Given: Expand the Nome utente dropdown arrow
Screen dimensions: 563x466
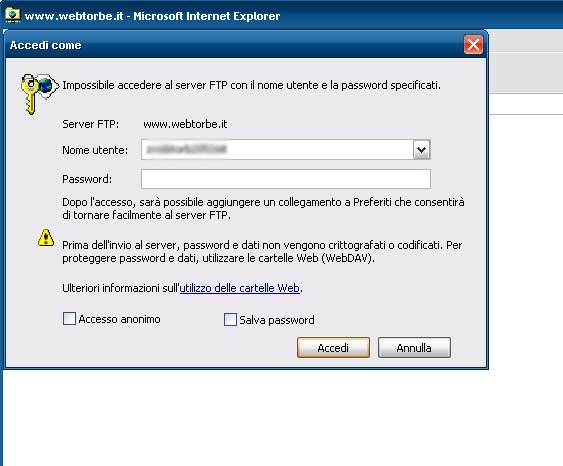Looking at the screenshot, I should pyautogui.click(x=422, y=150).
